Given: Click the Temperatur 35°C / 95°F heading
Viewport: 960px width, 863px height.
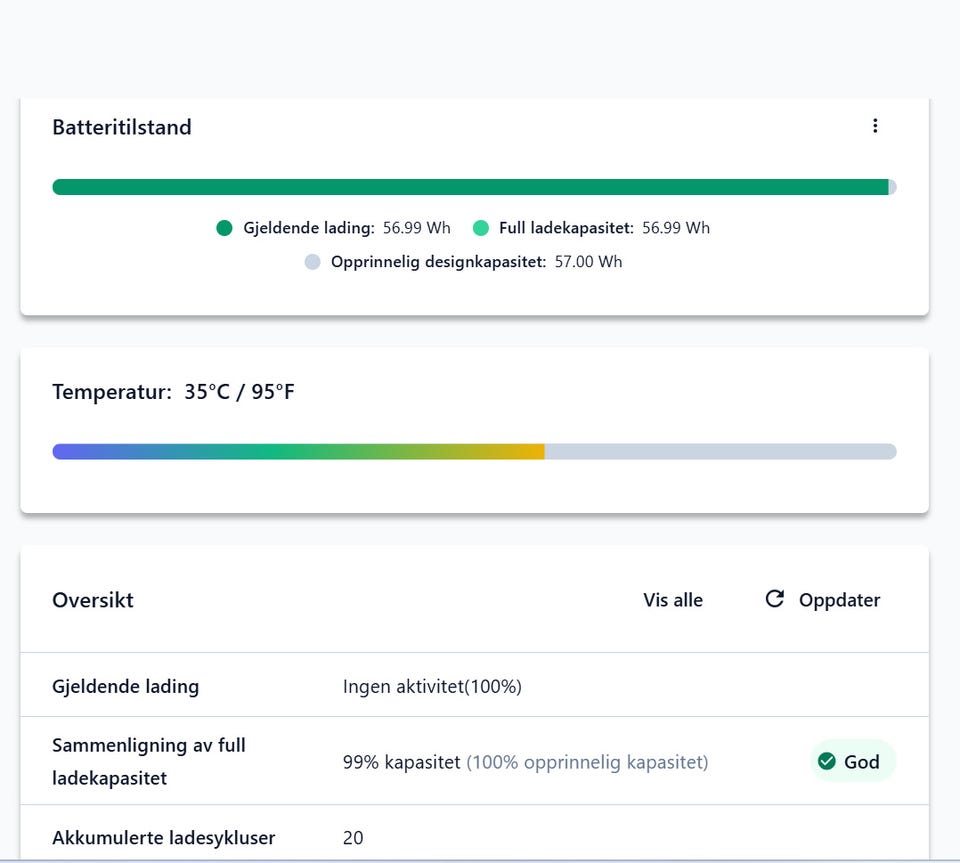Looking at the screenshot, I should tap(173, 392).
